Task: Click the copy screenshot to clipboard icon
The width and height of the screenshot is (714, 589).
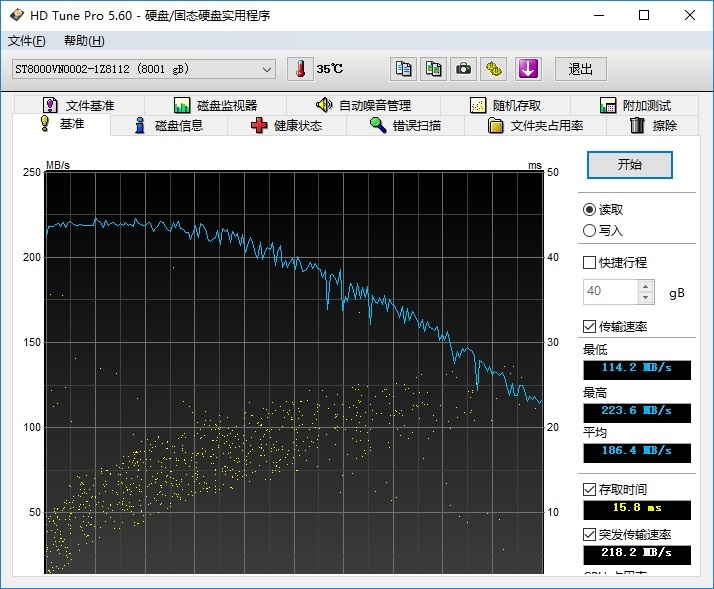Action: pyautogui.click(x=433, y=69)
